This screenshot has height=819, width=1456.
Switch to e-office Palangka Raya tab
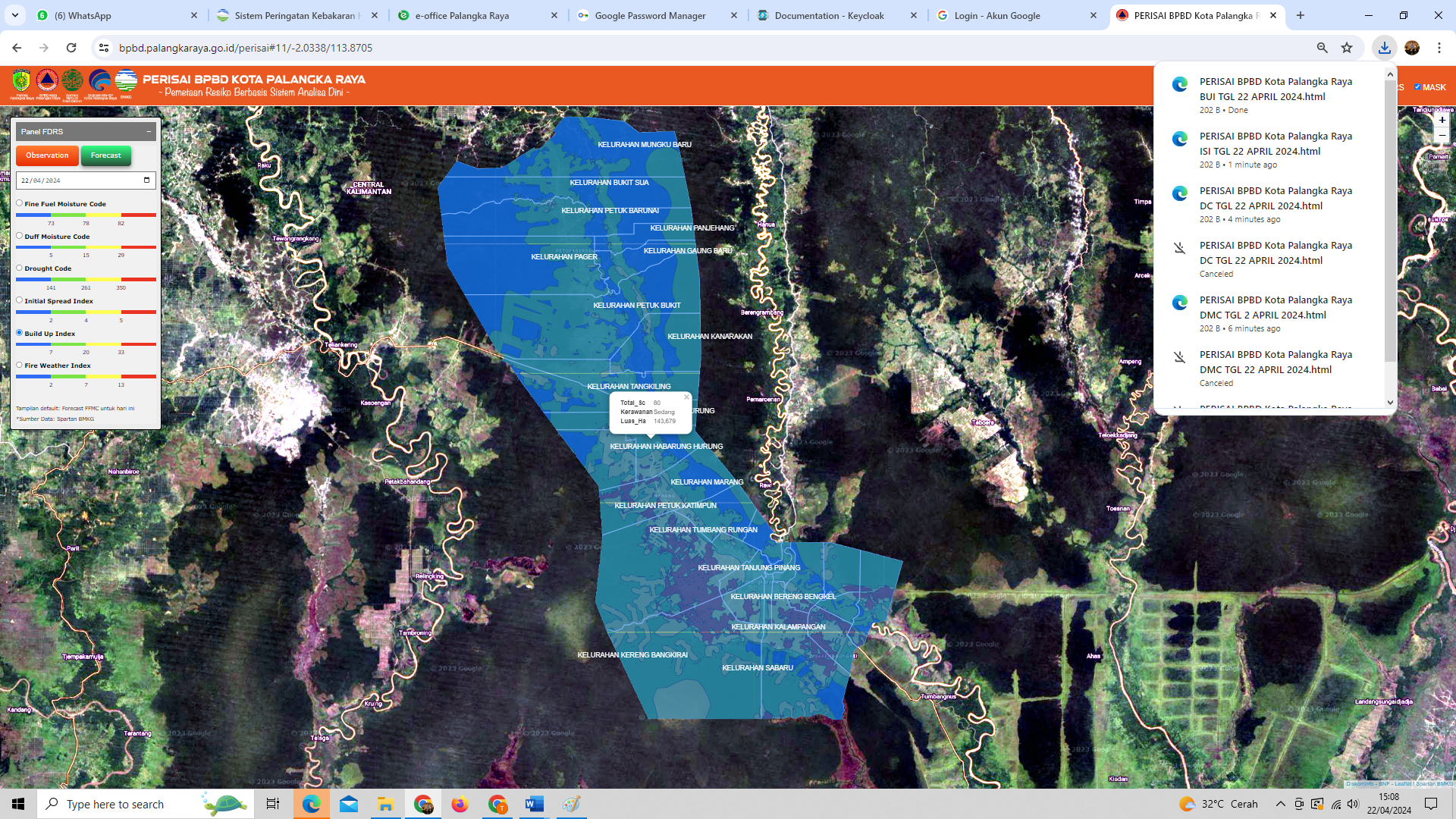(x=477, y=15)
